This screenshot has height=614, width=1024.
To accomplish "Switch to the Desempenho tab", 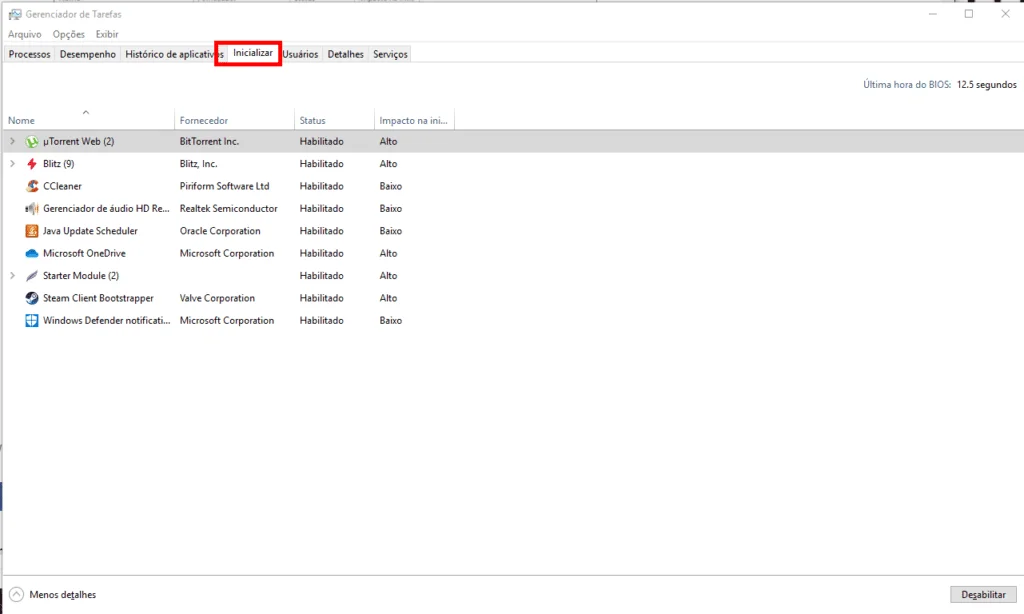I will (88, 54).
